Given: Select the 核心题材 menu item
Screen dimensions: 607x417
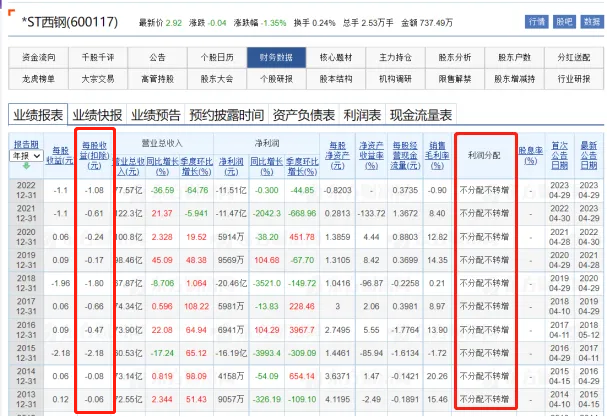Looking at the screenshot, I should 336,58.
